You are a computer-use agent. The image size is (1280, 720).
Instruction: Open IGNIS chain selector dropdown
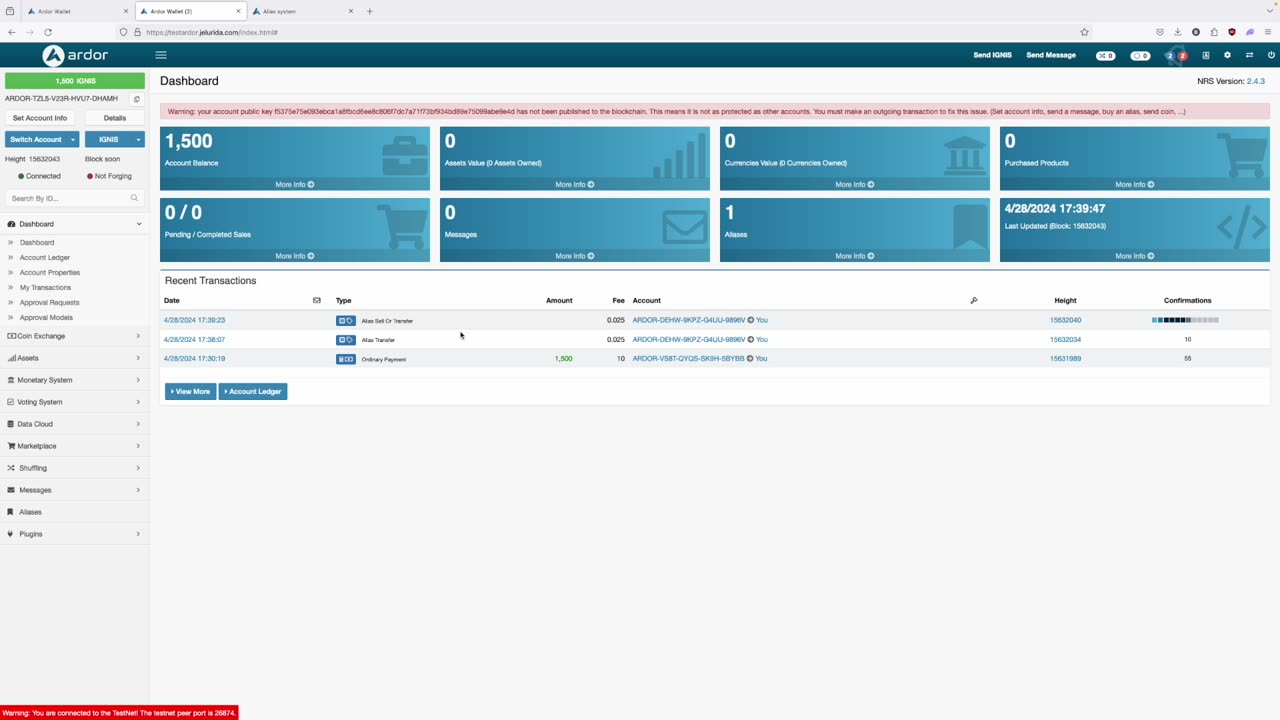[114, 139]
